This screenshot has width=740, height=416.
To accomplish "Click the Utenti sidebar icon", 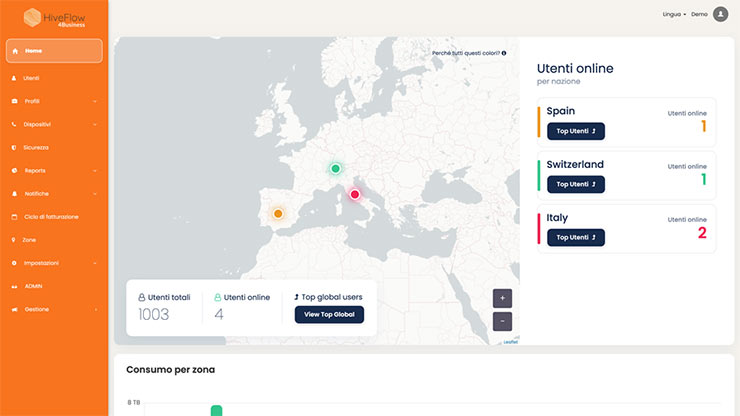I will [x=14, y=78].
